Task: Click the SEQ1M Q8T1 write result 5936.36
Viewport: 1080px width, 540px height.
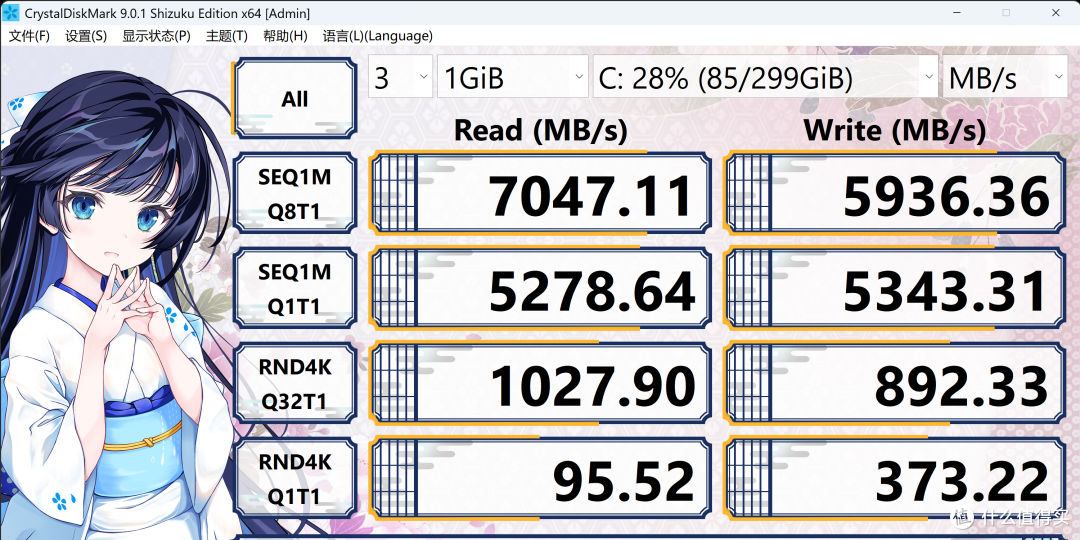Action: [895, 194]
